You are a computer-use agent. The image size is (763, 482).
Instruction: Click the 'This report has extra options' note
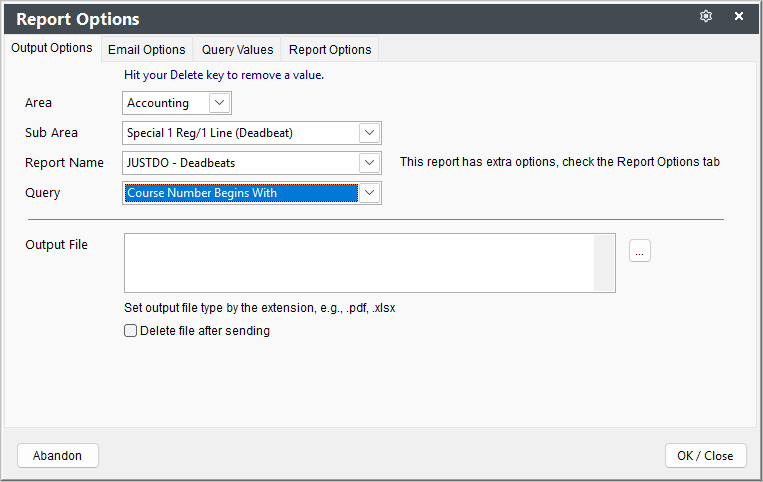(x=560, y=162)
